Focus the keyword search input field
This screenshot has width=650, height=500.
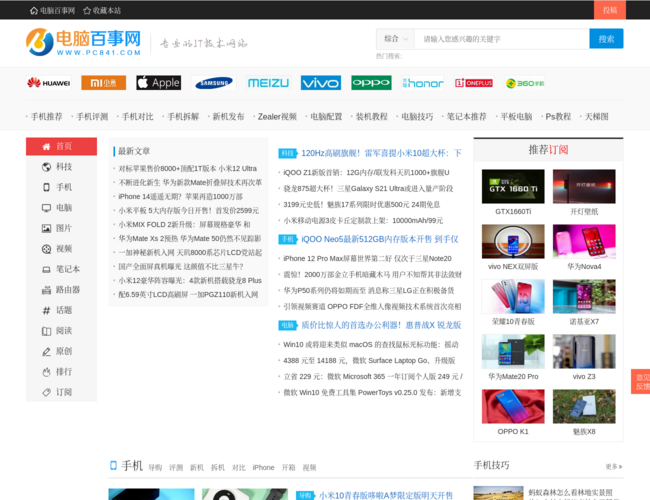pos(502,39)
